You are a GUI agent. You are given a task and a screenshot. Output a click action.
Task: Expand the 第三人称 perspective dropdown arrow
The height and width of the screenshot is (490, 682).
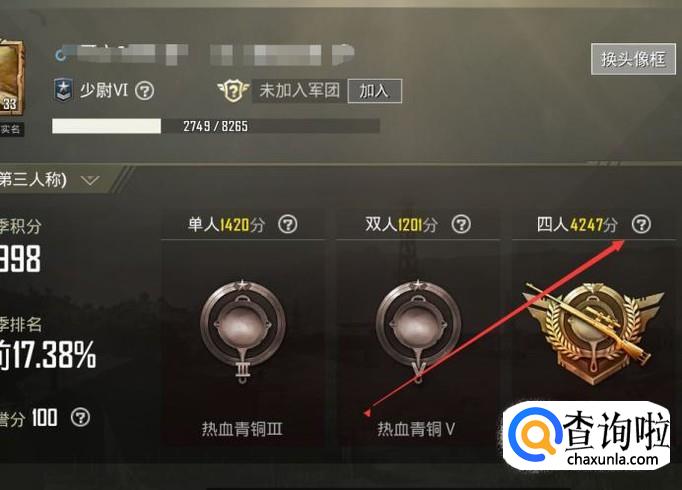pyautogui.click(x=90, y=180)
